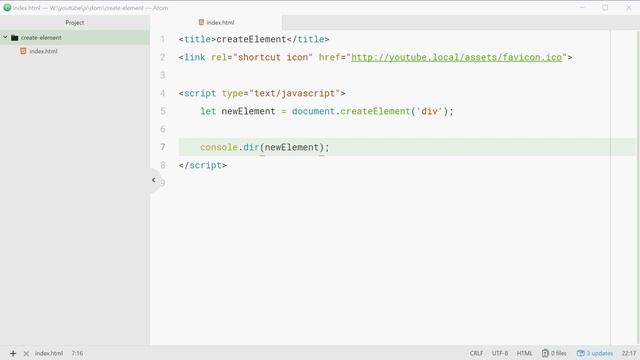The height and width of the screenshot is (360, 640).
Task: Click the X icon in the status bar
Action: [26, 353]
